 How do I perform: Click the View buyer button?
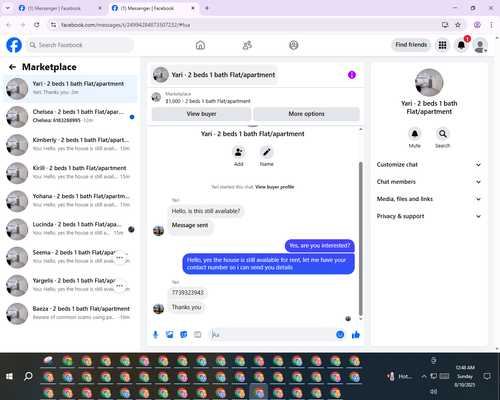click(x=201, y=114)
